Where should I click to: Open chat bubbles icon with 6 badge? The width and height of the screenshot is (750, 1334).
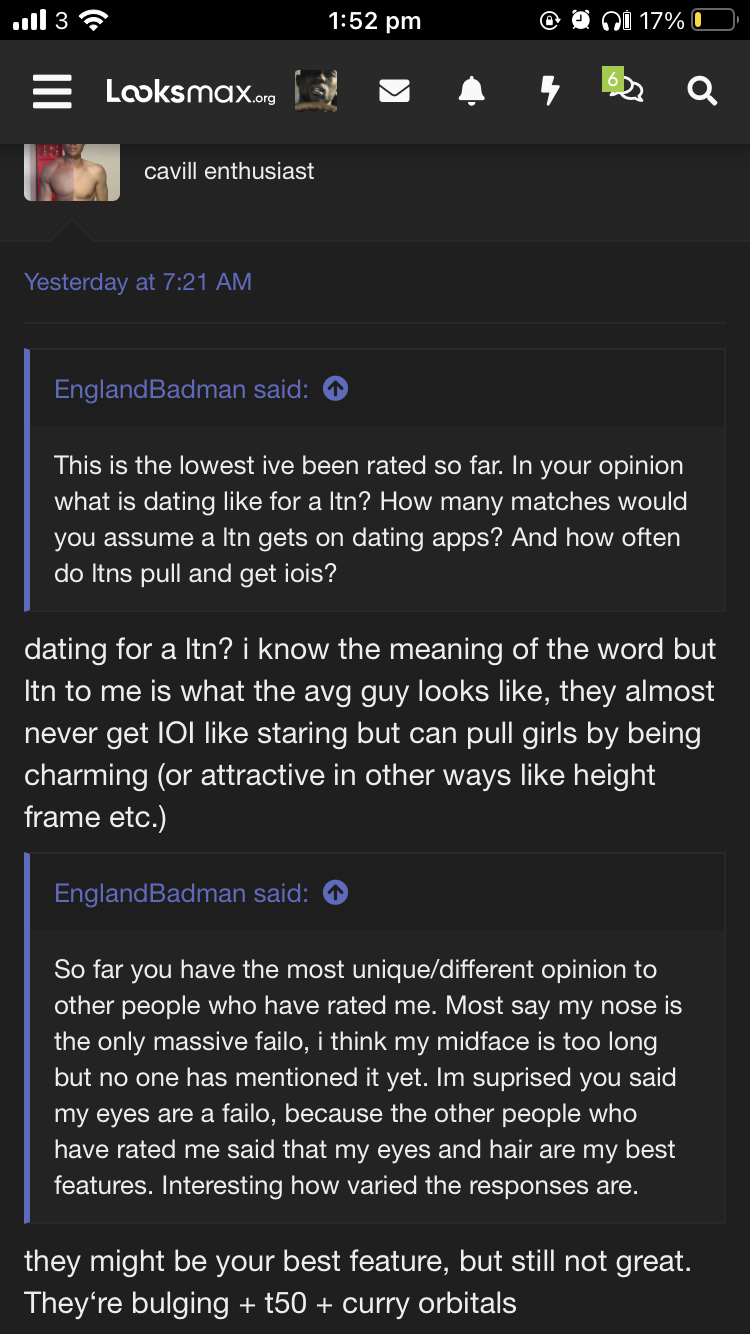(625, 88)
